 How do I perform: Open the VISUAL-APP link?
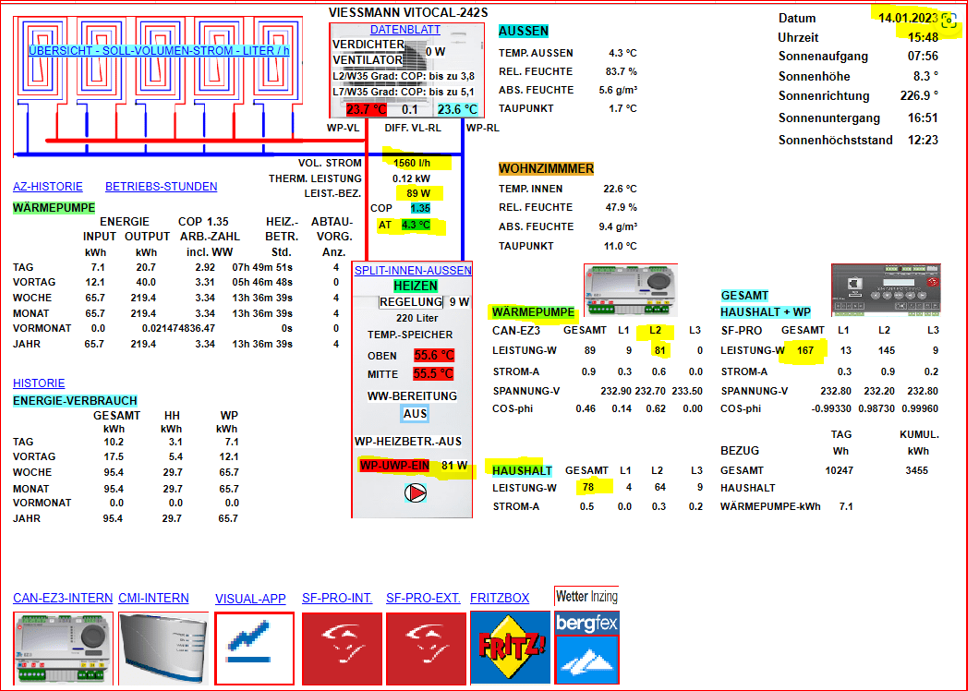[251, 599]
